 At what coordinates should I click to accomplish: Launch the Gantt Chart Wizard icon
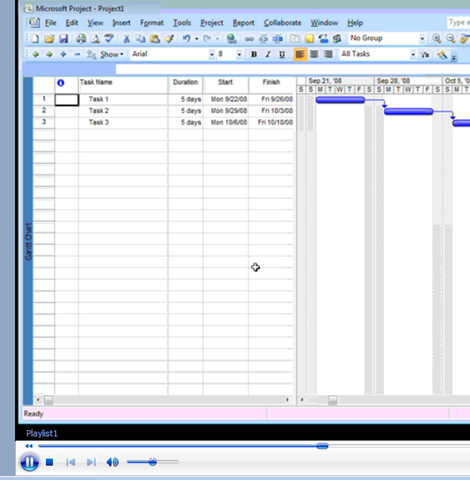pyautogui.click(x=442, y=54)
